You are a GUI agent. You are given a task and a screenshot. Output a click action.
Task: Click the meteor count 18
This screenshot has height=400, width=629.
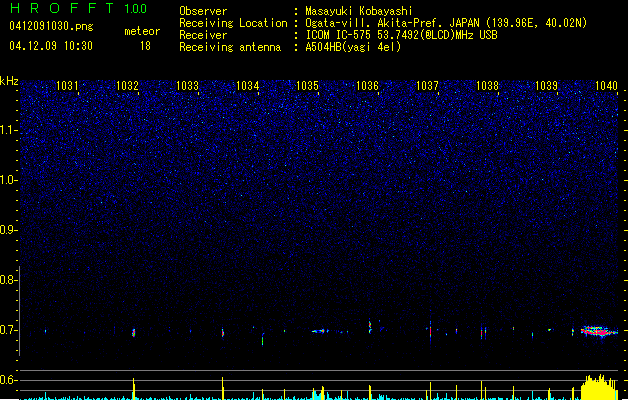tap(145, 46)
